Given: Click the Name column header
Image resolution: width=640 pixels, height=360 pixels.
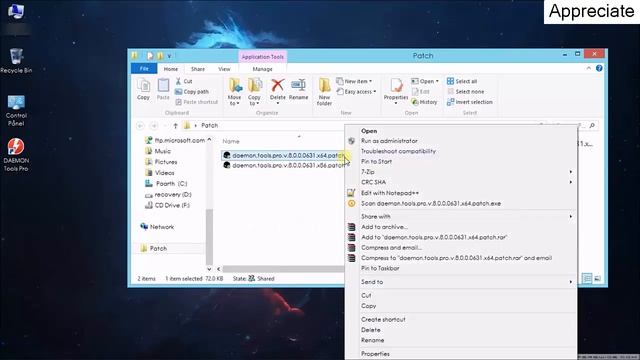Looking at the screenshot, I should pos(231,141).
